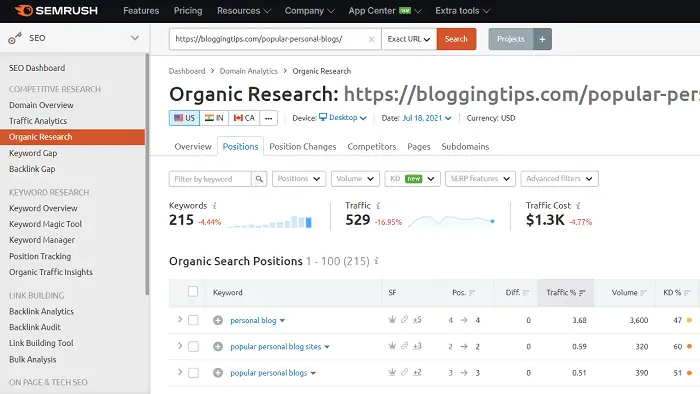Open the Resources dropdown menu
Screen dimensions: 700x394
click(244, 11)
